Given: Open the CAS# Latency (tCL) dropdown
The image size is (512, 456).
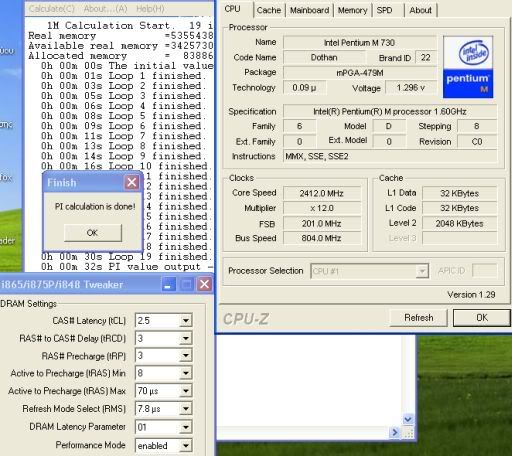Looking at the screenshot, I should click(164, 321).
